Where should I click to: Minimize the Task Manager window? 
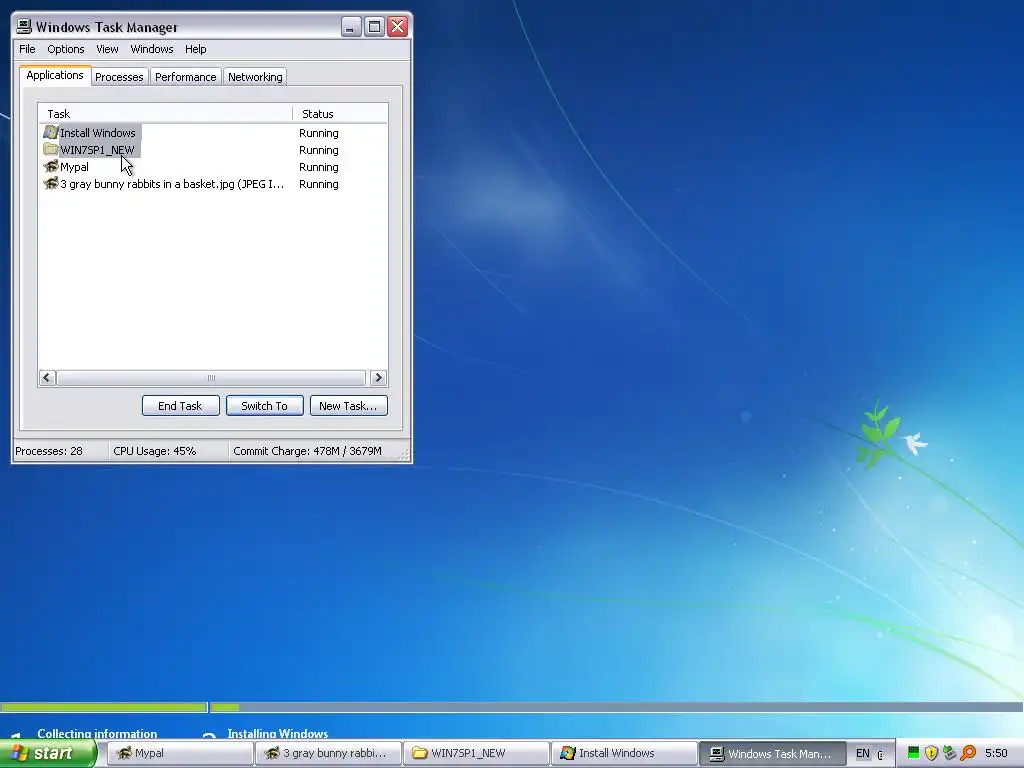[x=351, y=27]
